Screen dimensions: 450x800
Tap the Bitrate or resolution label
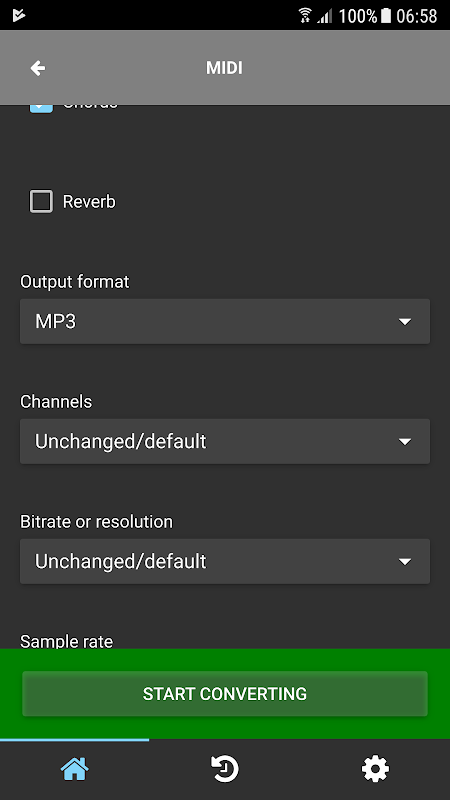click(96, 521)
